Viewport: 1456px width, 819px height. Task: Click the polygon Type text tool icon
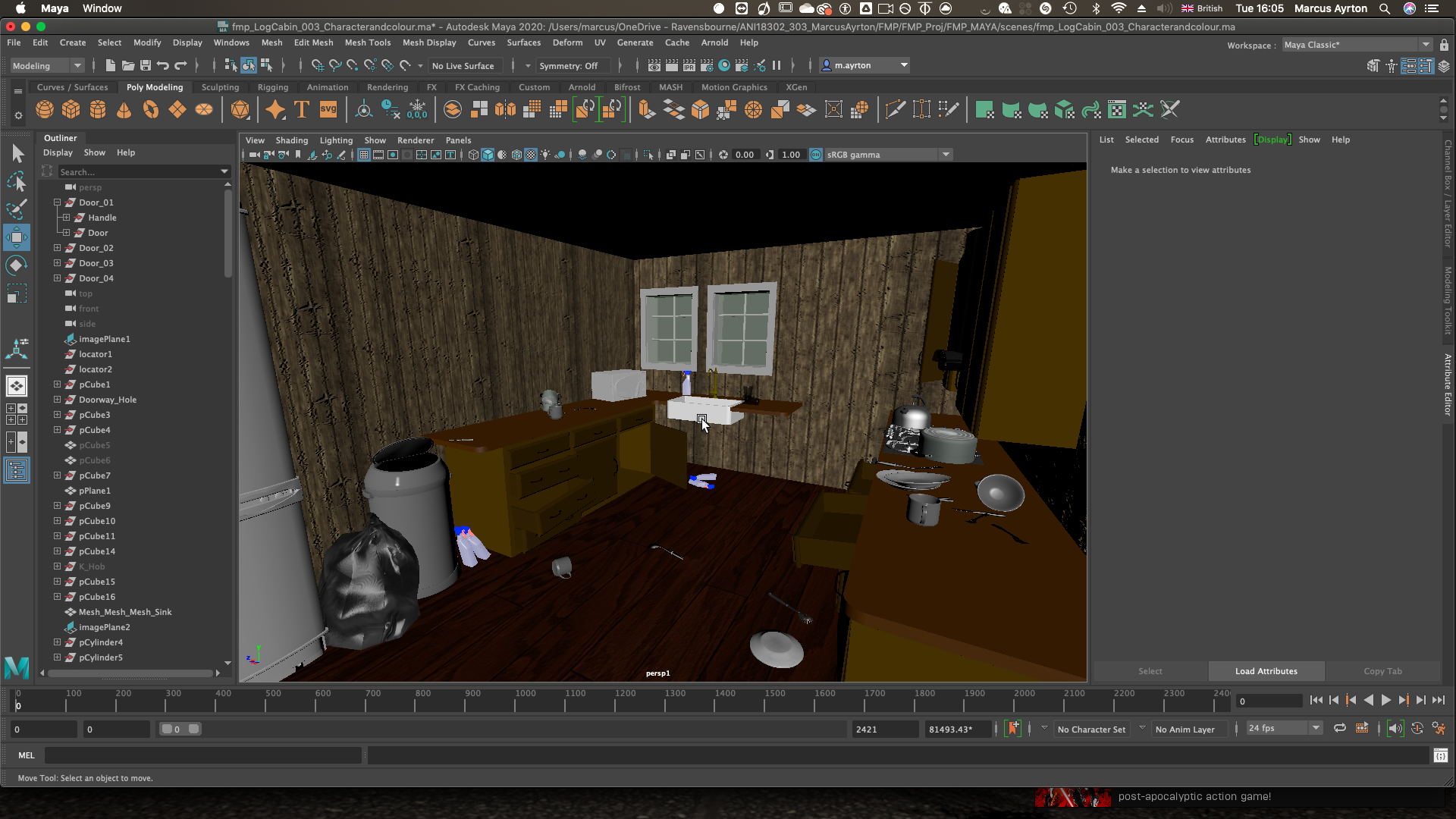pyautogui.click(x=302, y=110)
